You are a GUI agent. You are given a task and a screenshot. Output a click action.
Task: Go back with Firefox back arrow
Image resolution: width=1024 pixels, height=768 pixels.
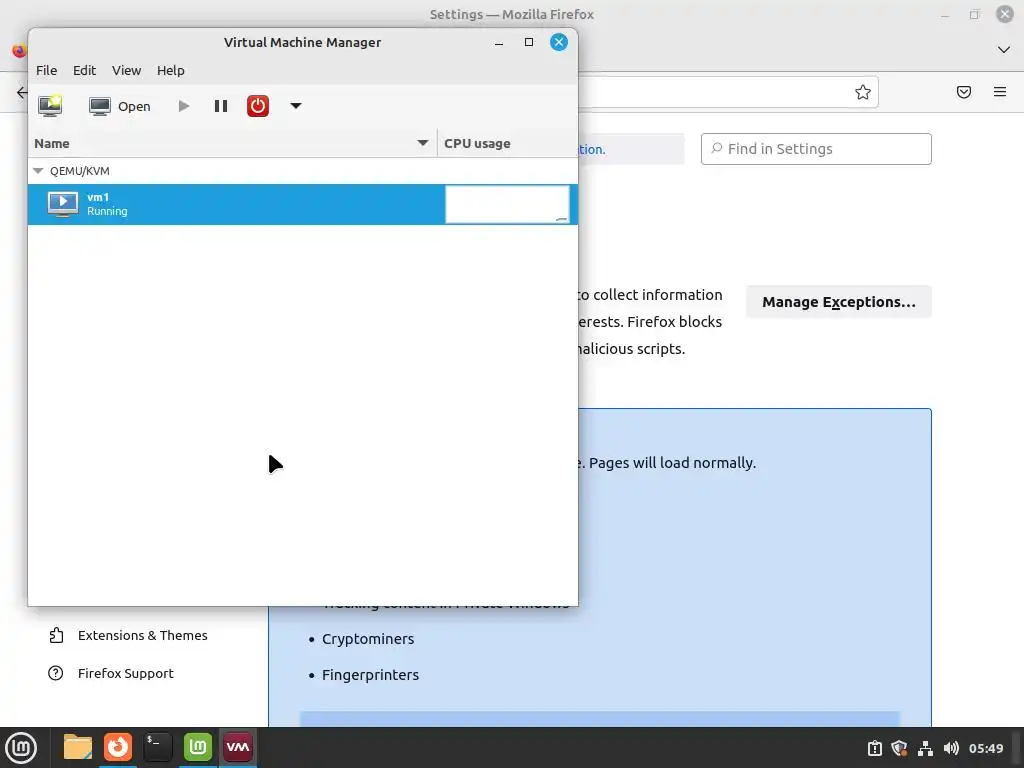click(x=22, y=92)
